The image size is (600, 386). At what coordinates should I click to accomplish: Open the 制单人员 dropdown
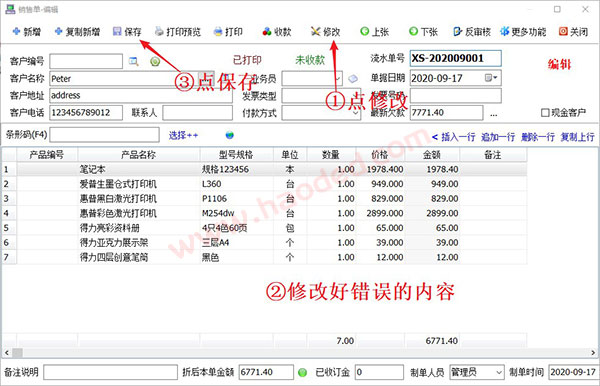(499, 372)
